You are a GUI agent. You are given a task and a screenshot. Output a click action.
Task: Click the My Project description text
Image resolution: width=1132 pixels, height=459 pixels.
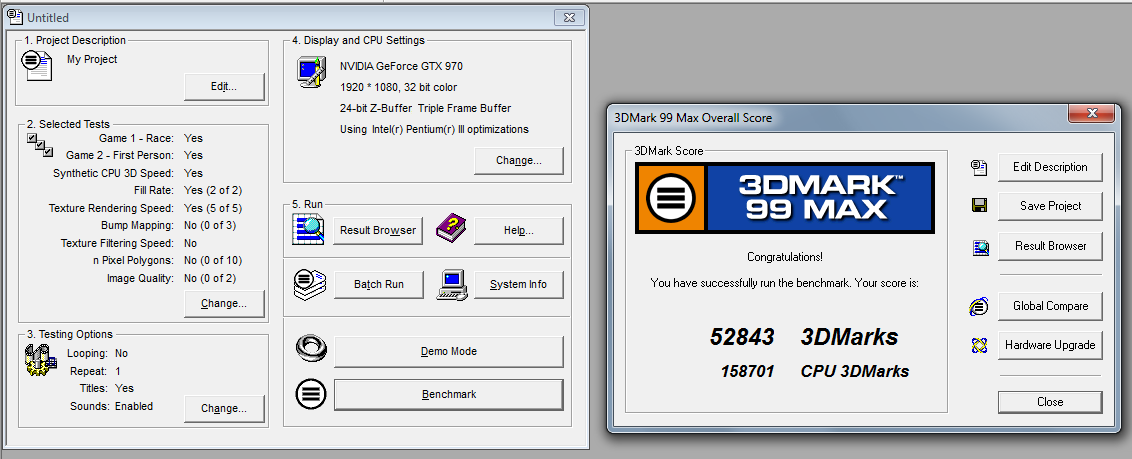[x=92, y=59]
